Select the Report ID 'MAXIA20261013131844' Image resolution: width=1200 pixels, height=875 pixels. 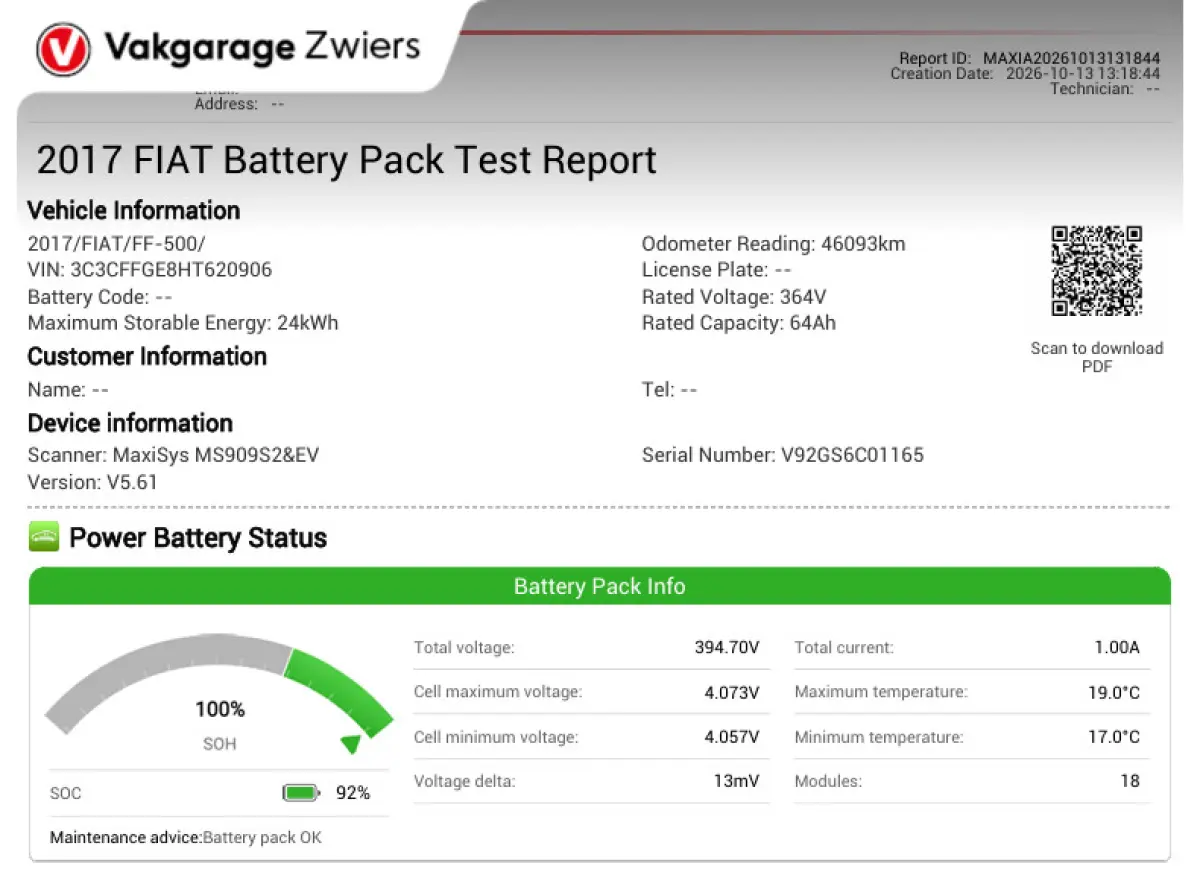(1071, 59)
